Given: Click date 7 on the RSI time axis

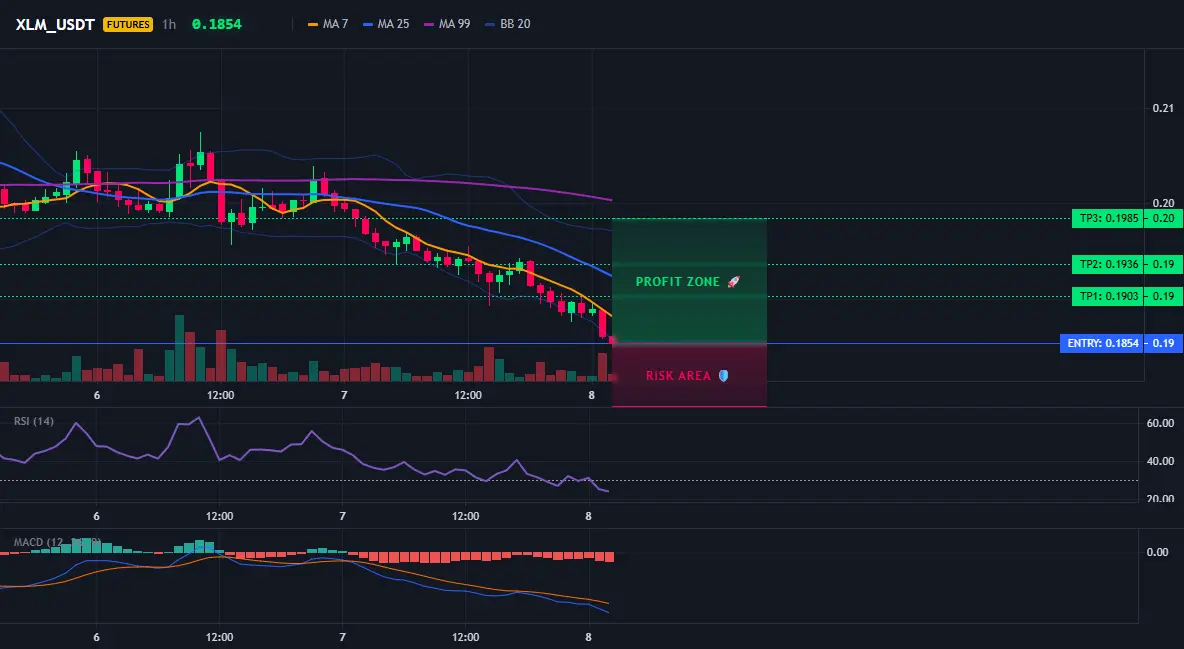Looking at the screenshot, I should (343, 516).
